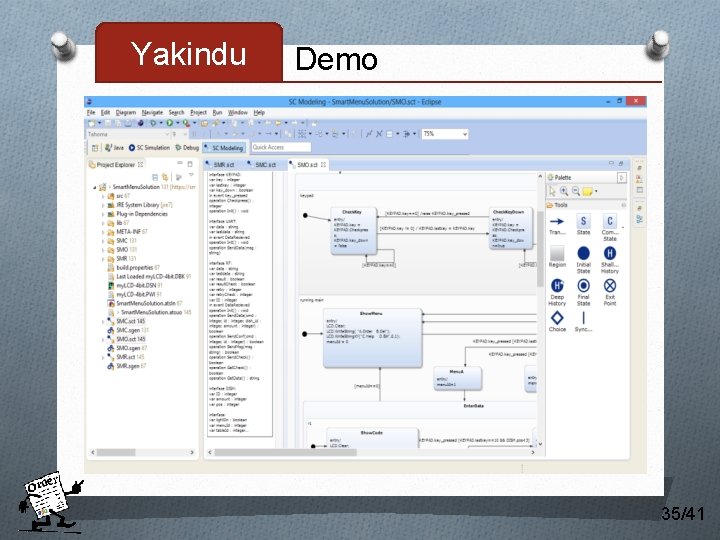Select the SC Modeling perspective button
The width and height of the screenshot is (720, 540).
(x=224, y=148)
